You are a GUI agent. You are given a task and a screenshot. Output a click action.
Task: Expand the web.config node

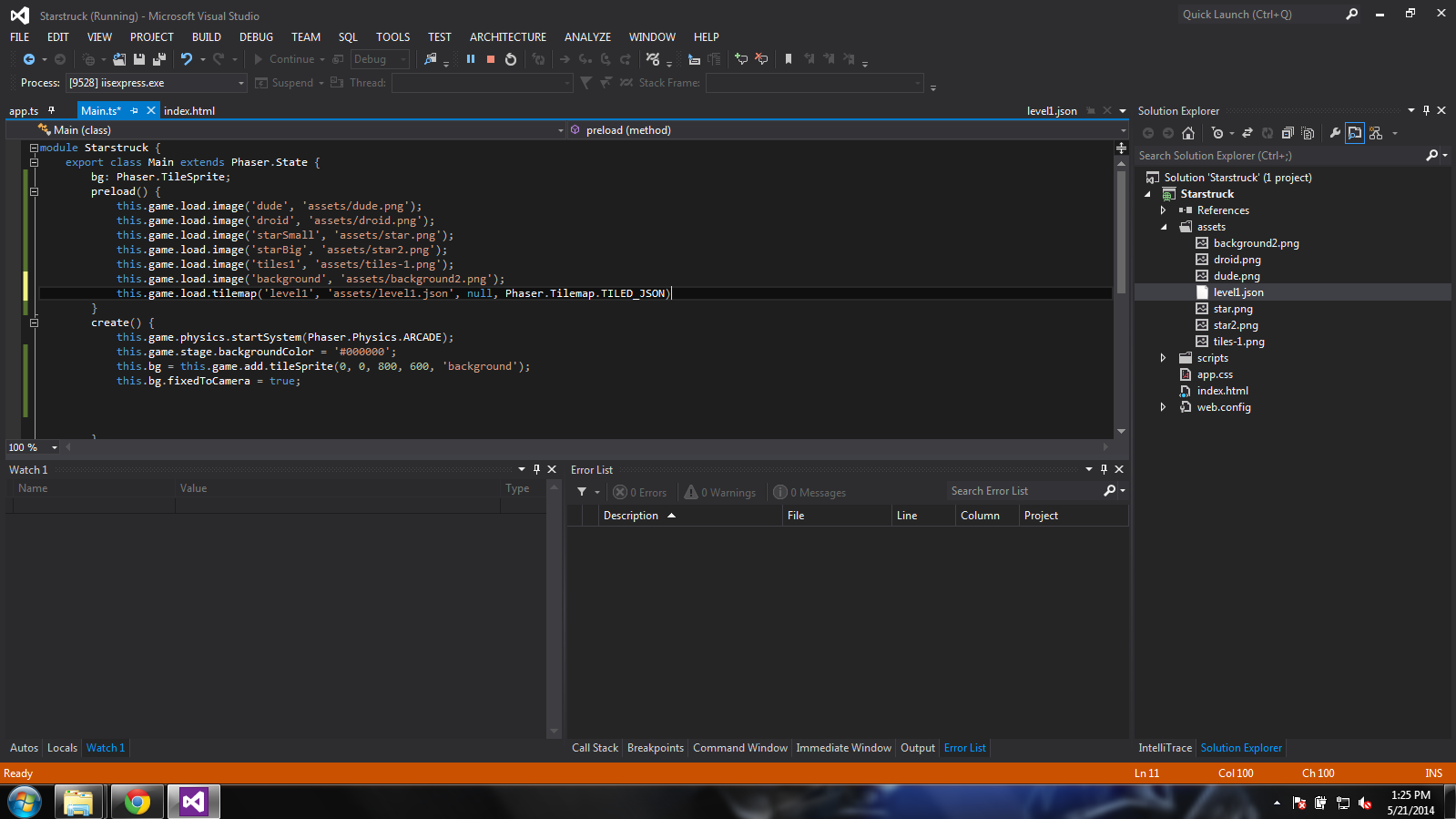(1163, 407)
